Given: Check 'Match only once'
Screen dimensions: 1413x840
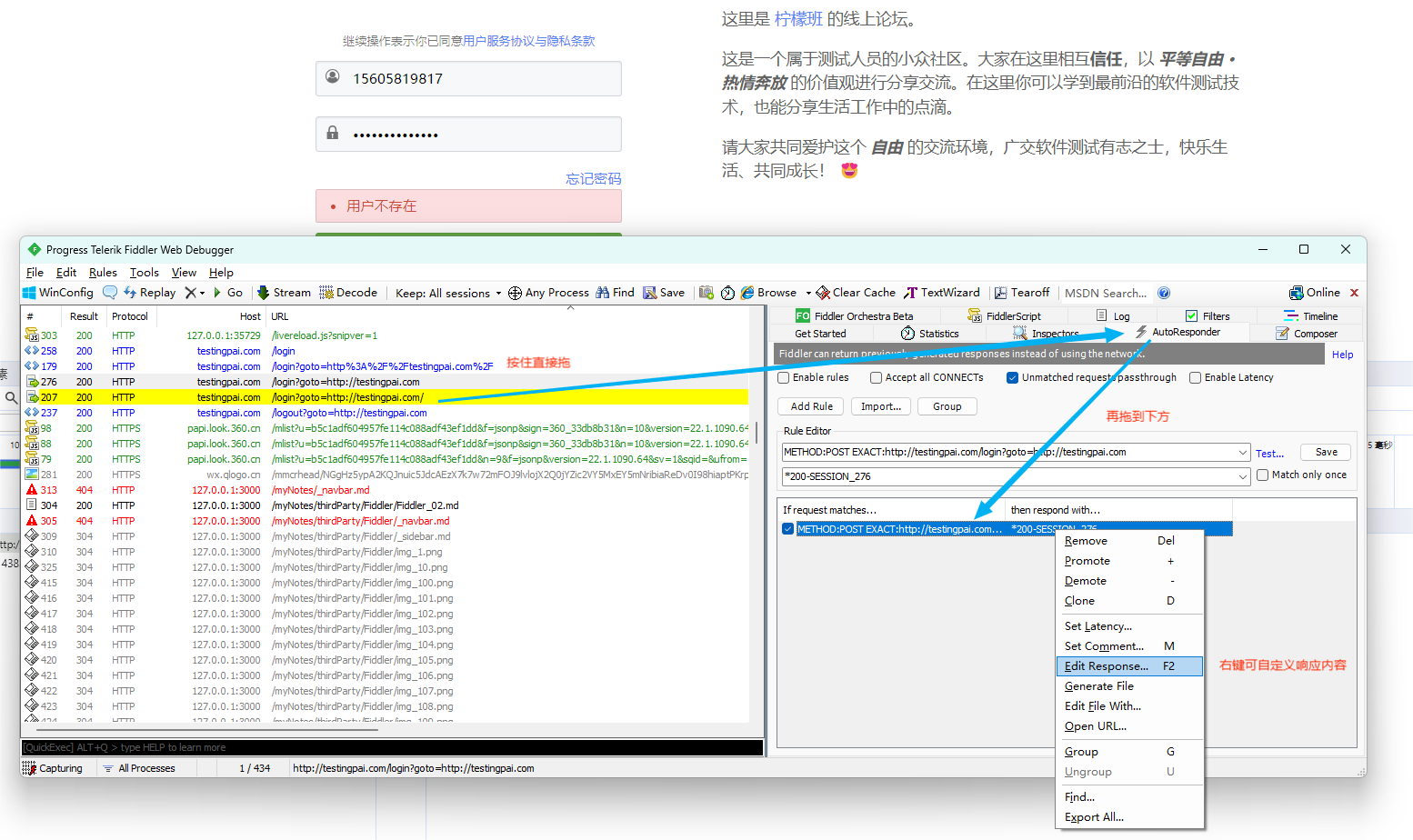Looking at the screenshot, I should pos(1263,475).
